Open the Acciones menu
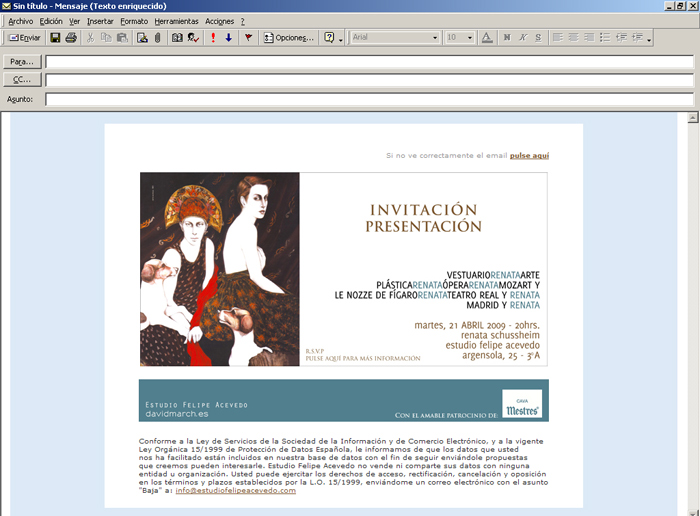The image size is (700, 516). [x=219, y=21]
